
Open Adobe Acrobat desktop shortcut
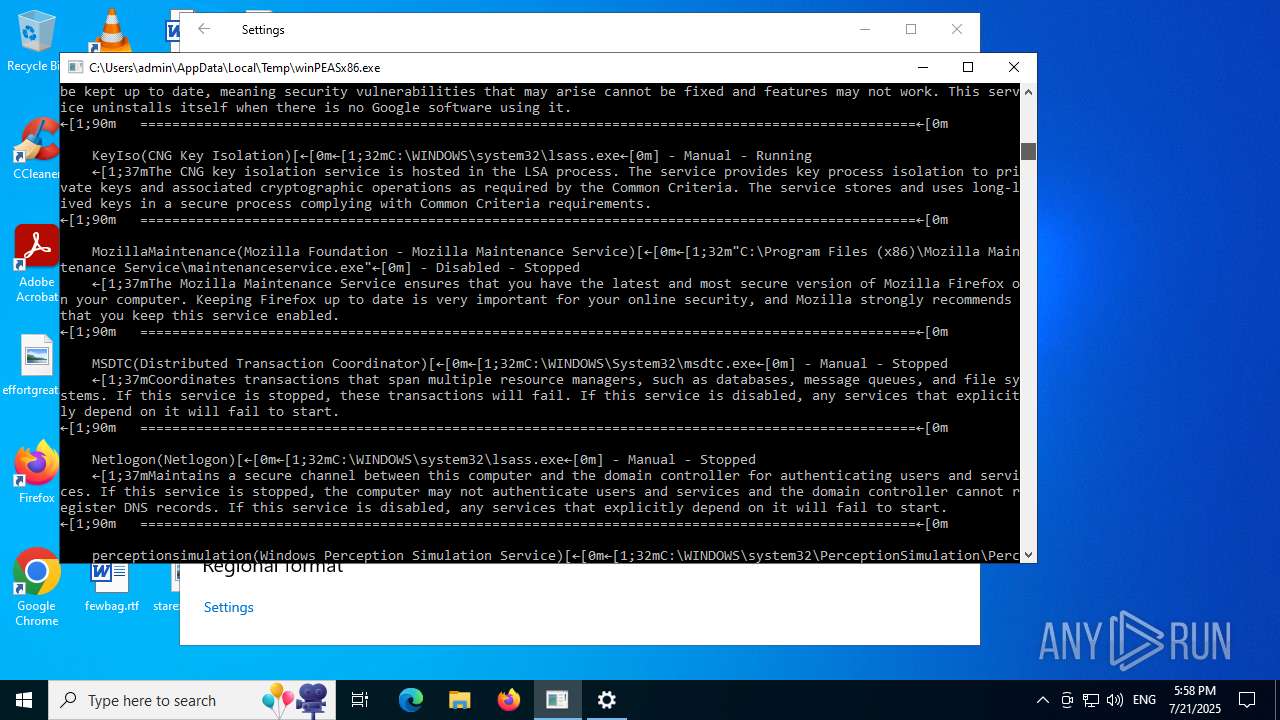tap(36, 262)
